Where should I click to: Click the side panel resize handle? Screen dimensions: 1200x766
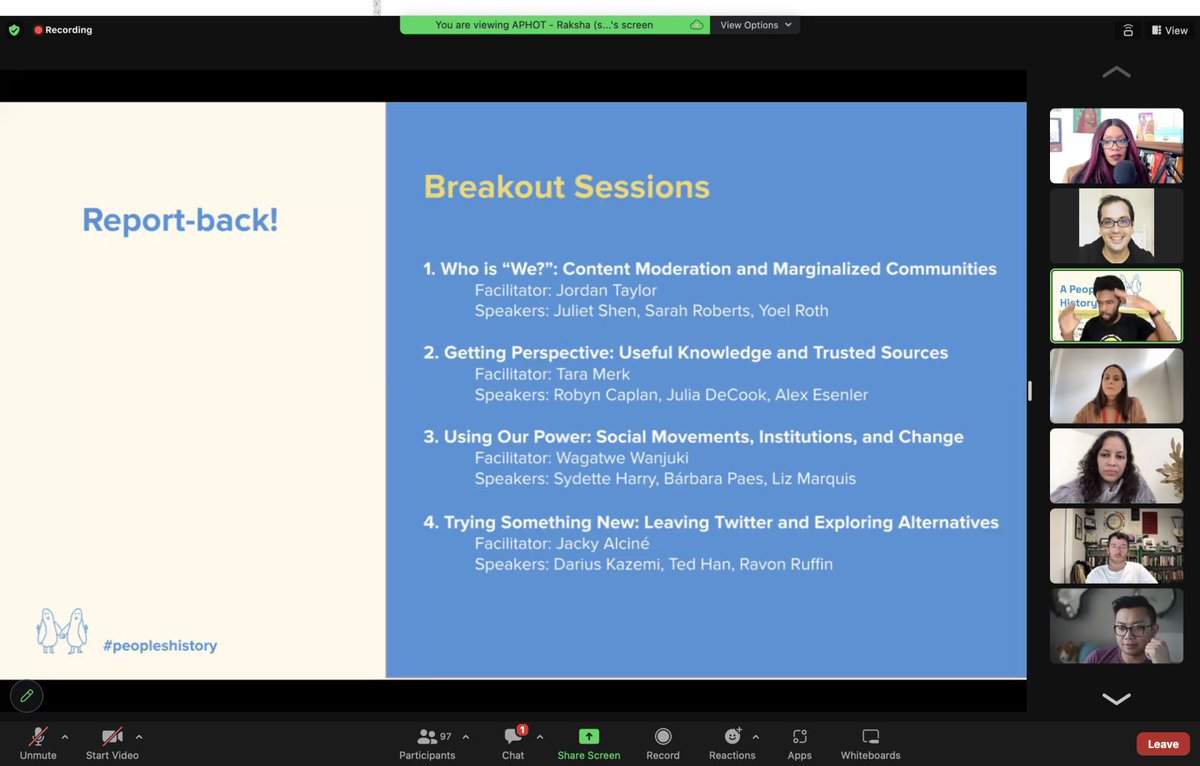click(1030, 391)
